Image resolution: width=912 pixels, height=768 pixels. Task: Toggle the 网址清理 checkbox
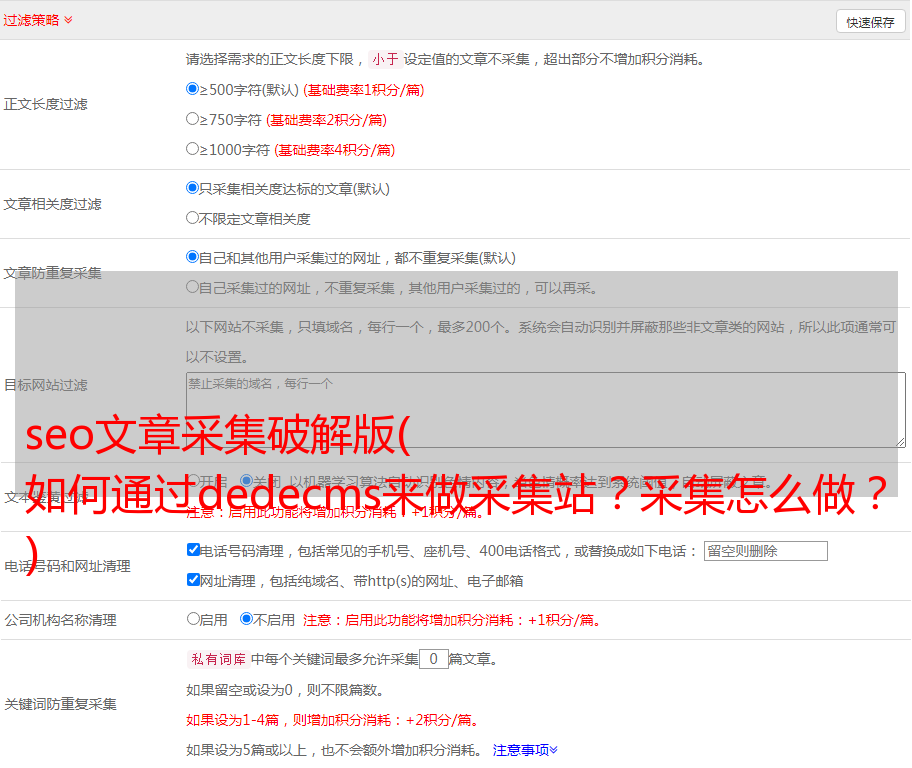click(193, 579)
